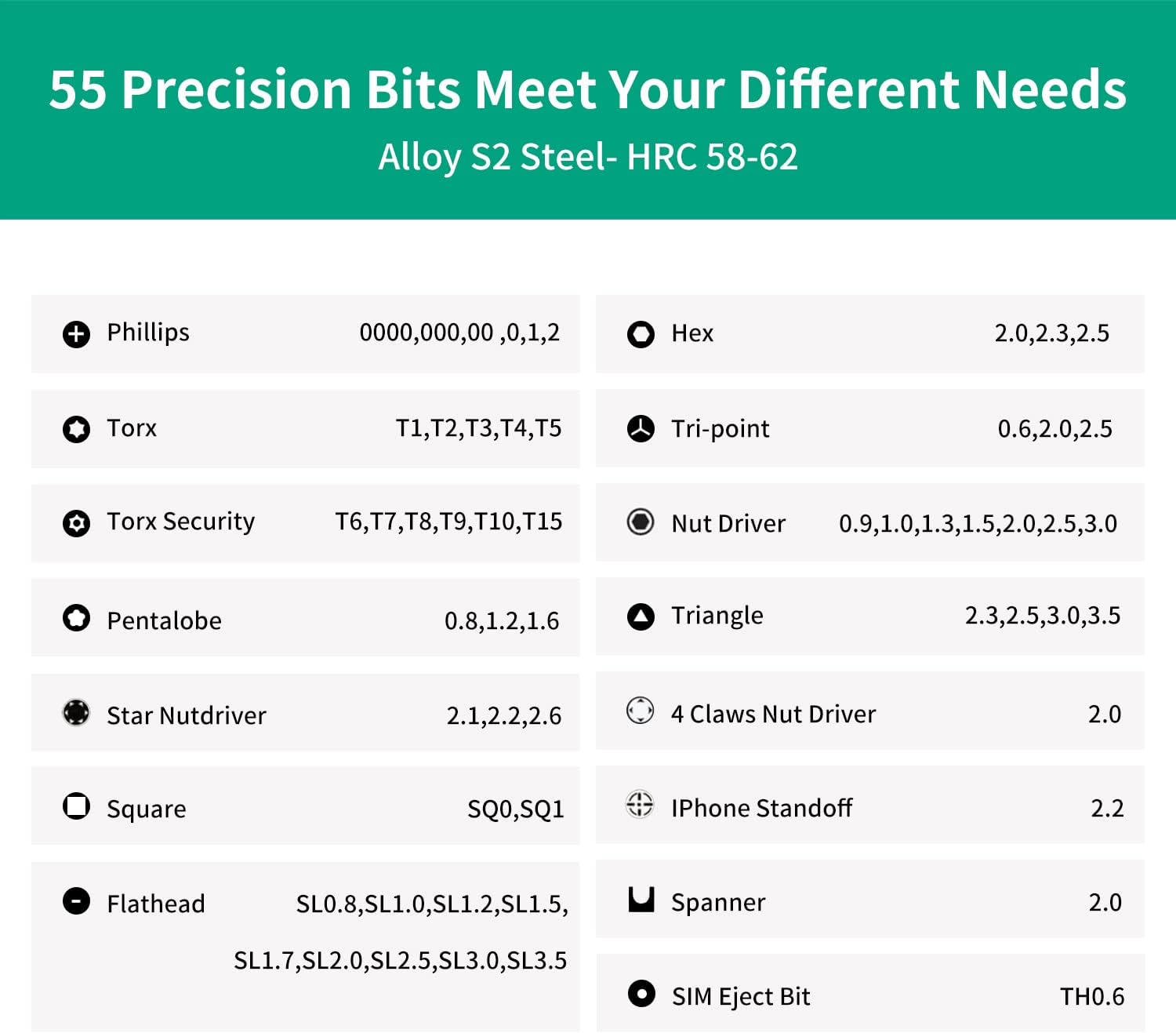Click the 4 Claws Nut Driver icon

(x=641, y=711)
